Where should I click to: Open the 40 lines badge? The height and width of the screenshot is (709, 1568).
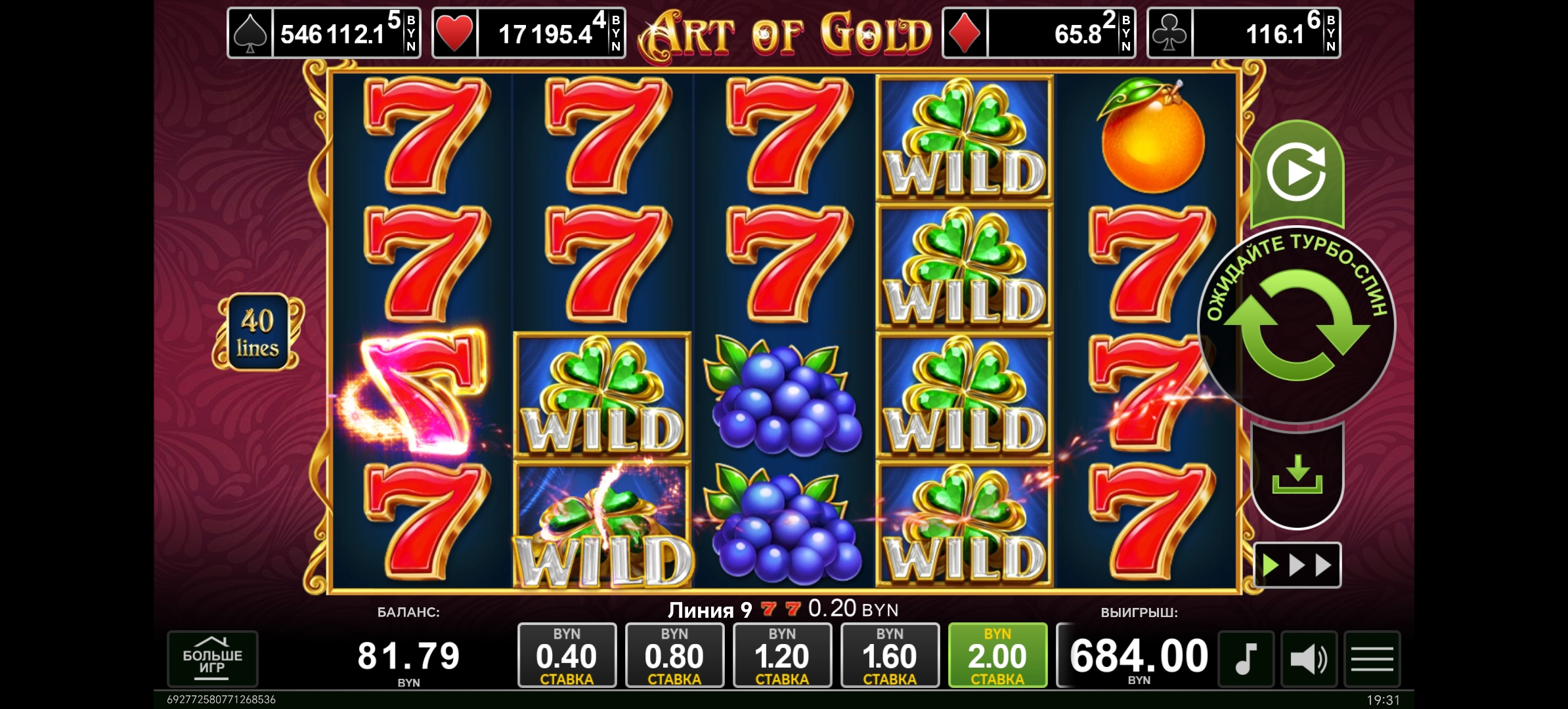tap(257, 332)
